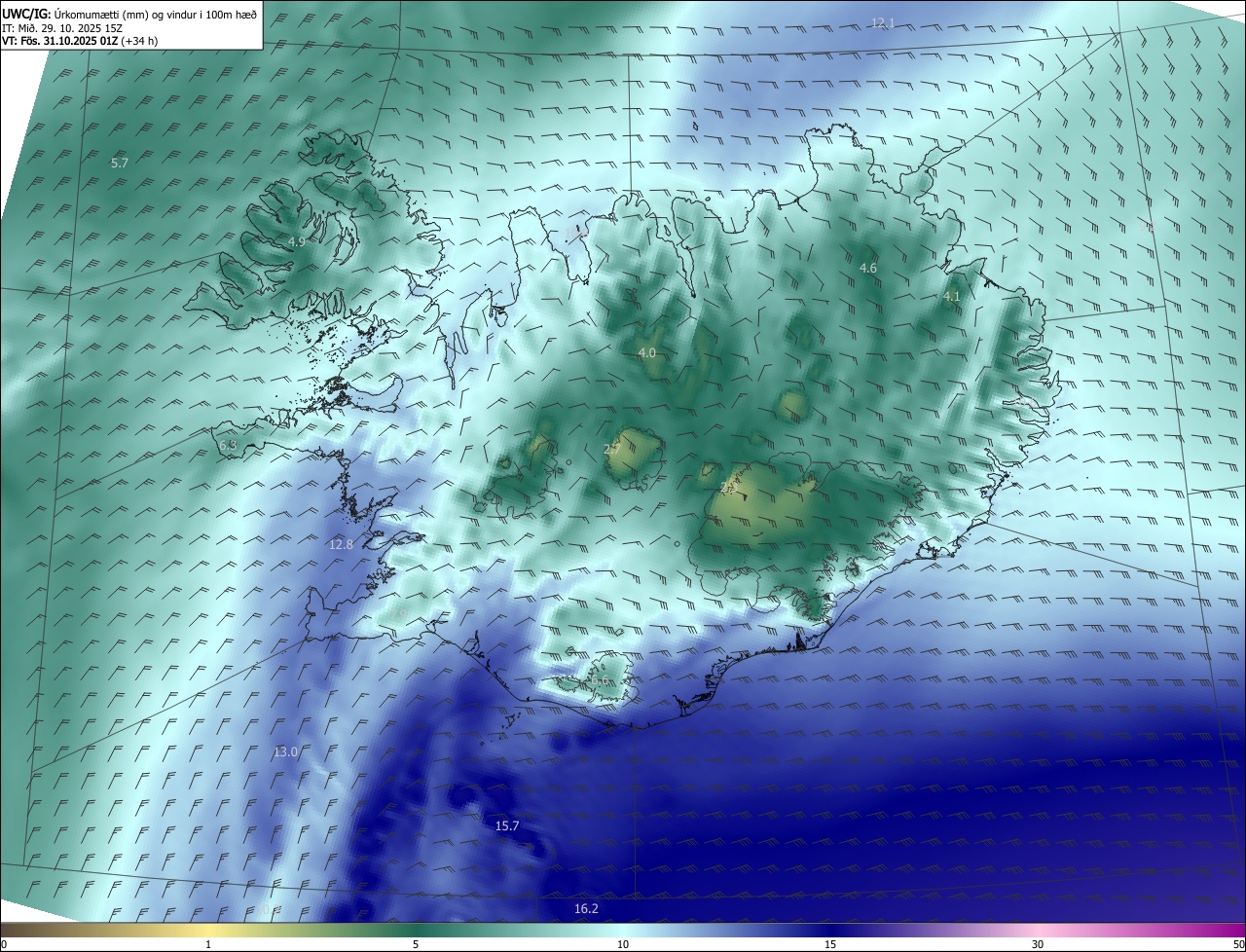Click the 5.7 value label
1246x952 pixels.
coord(120,164)
